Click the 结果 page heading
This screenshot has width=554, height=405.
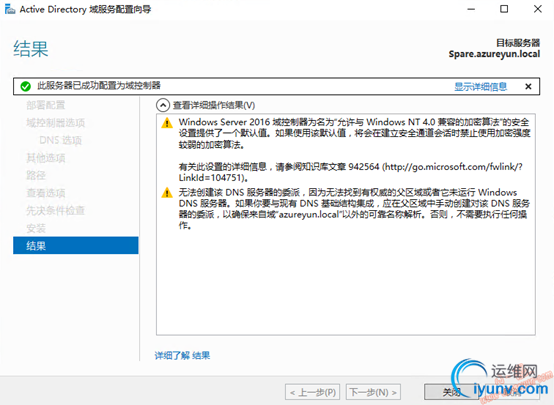[x=31, y=48]
